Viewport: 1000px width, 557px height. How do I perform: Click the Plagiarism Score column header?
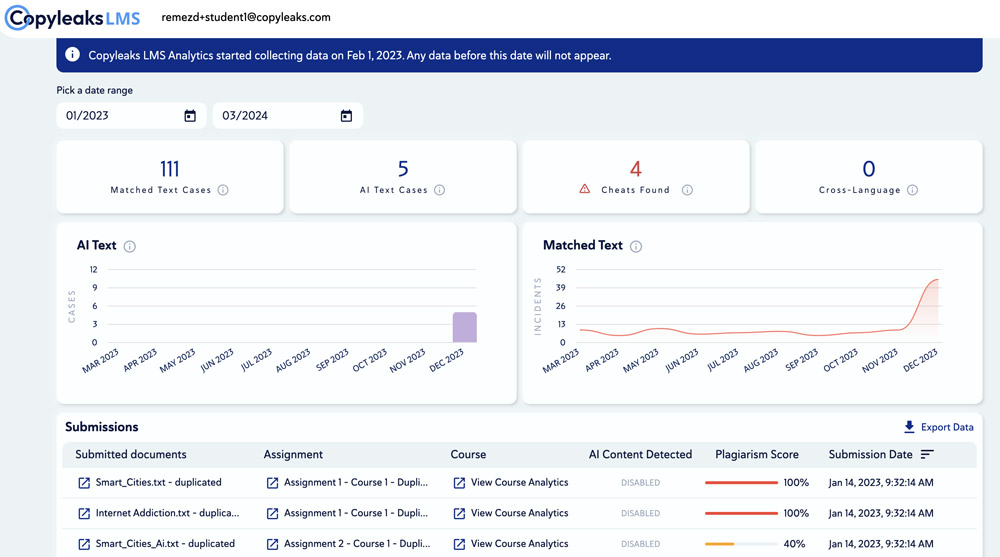pyautogui.click(x=757, y=454)
